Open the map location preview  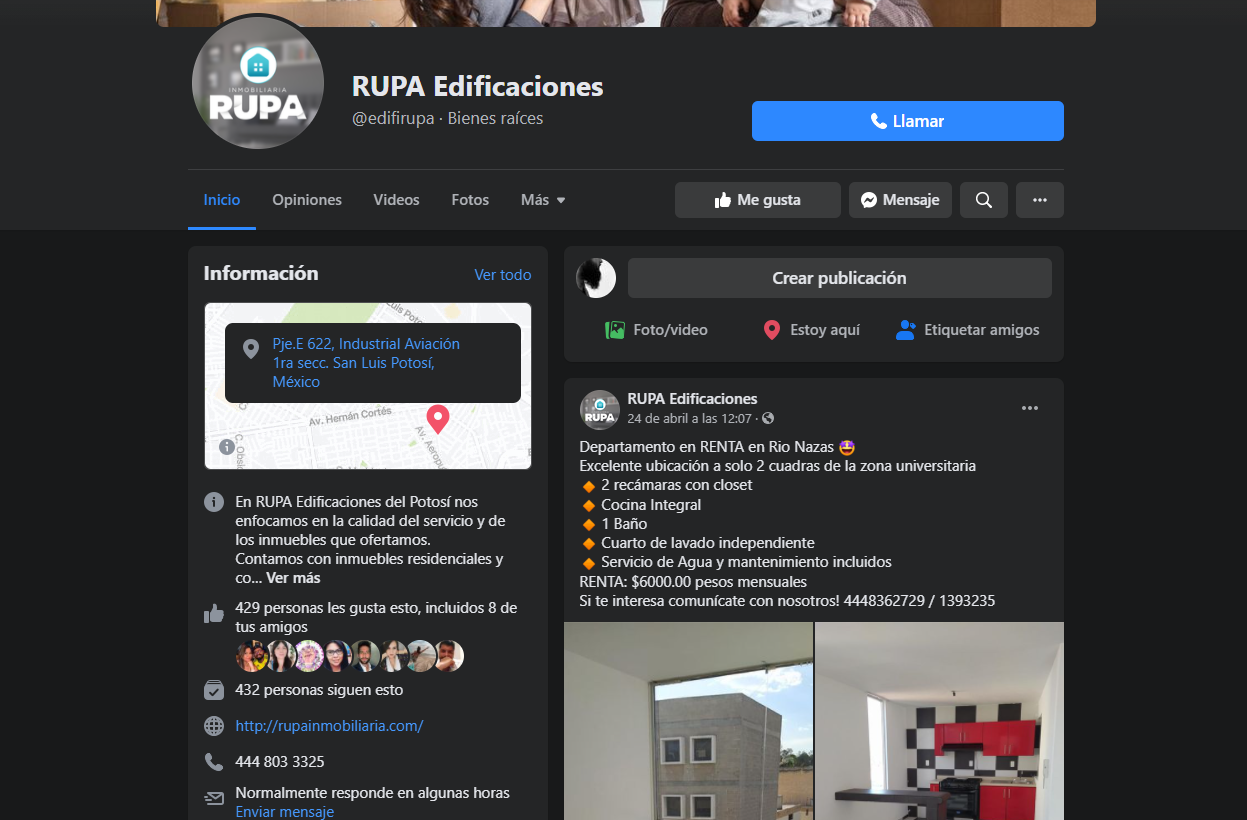[x=368, y=386]
